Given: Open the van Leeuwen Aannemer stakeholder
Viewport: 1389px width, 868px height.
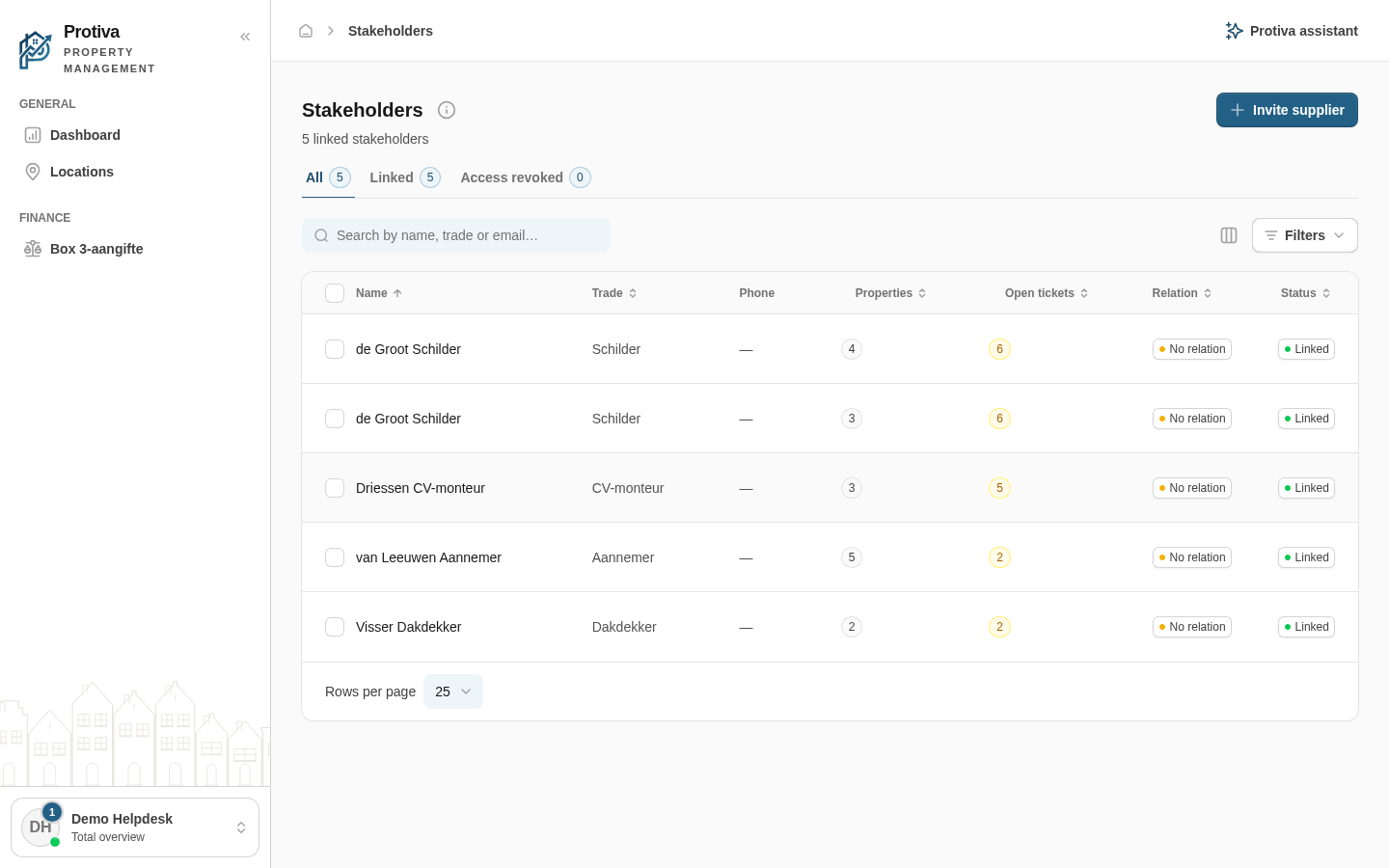Looking at the screenshot, I should click(x=428, y=557).
